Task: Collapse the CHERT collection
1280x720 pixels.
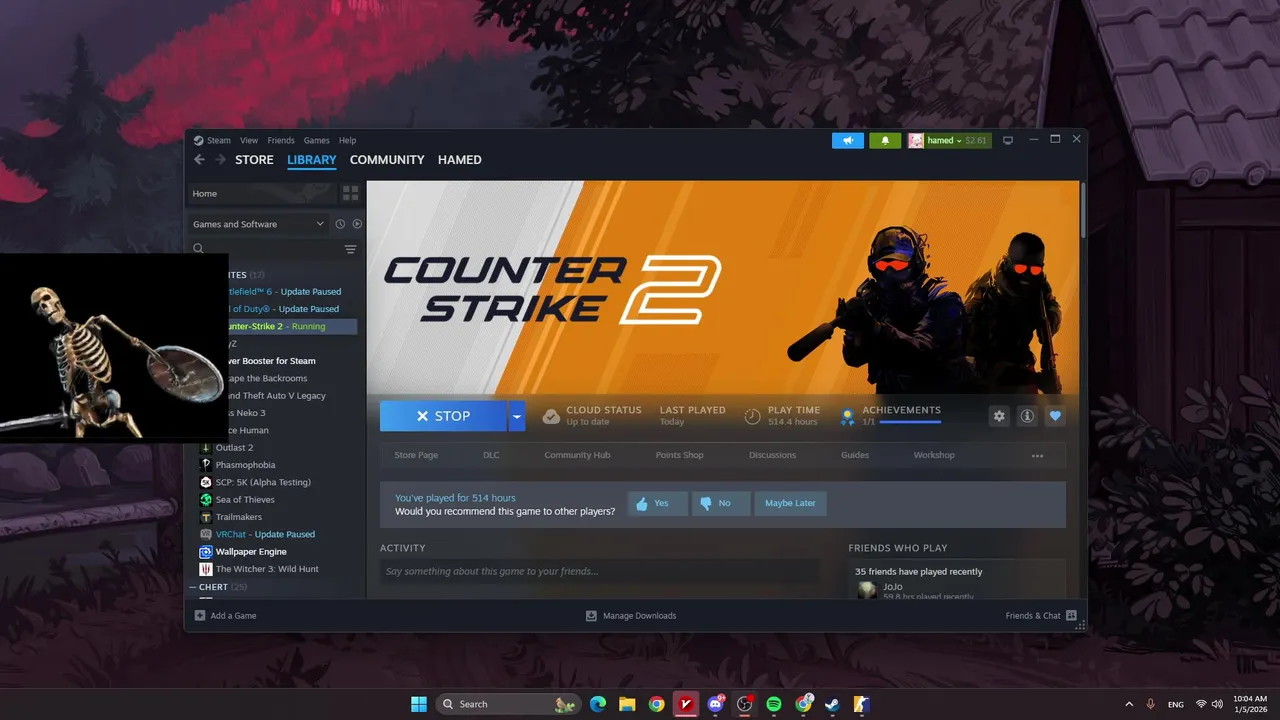Action: 193,587
